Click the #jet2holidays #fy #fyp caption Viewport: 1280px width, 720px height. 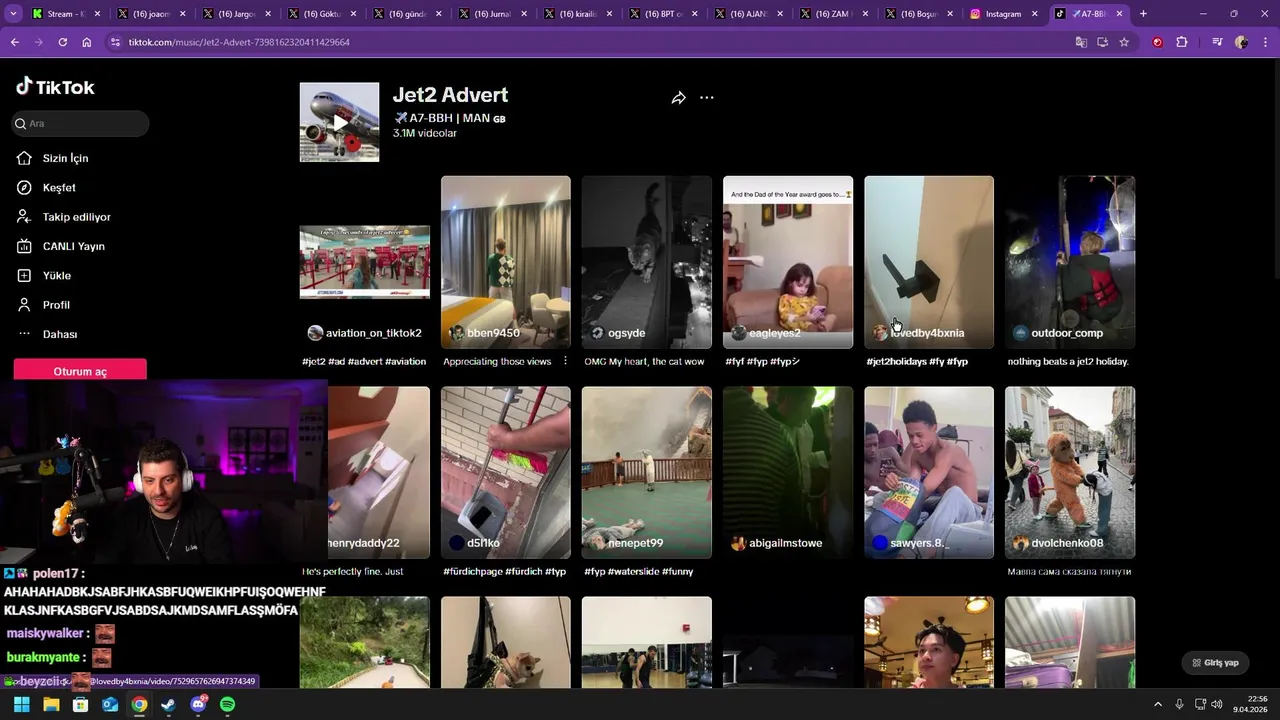[x=917, y=361]
